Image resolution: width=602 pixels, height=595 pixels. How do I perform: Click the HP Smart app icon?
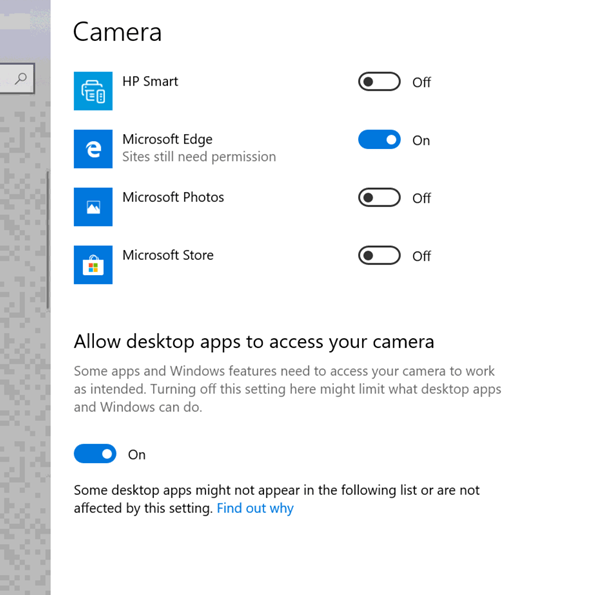coord(93,91)
